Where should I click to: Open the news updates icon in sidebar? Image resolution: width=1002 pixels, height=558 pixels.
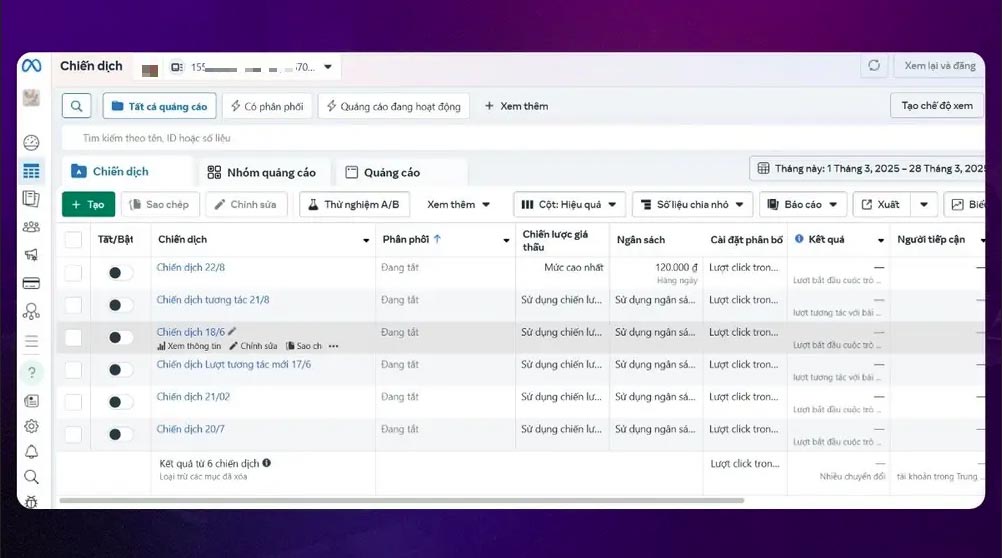(31, 401)
